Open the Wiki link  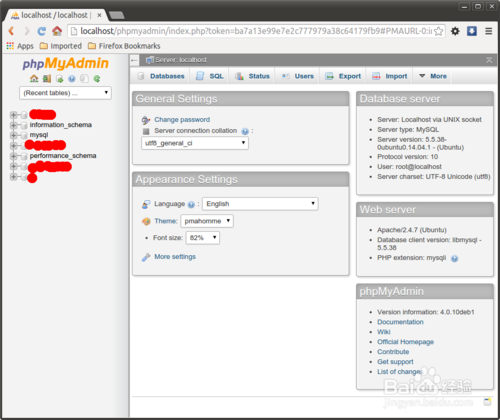pos(384,332)
